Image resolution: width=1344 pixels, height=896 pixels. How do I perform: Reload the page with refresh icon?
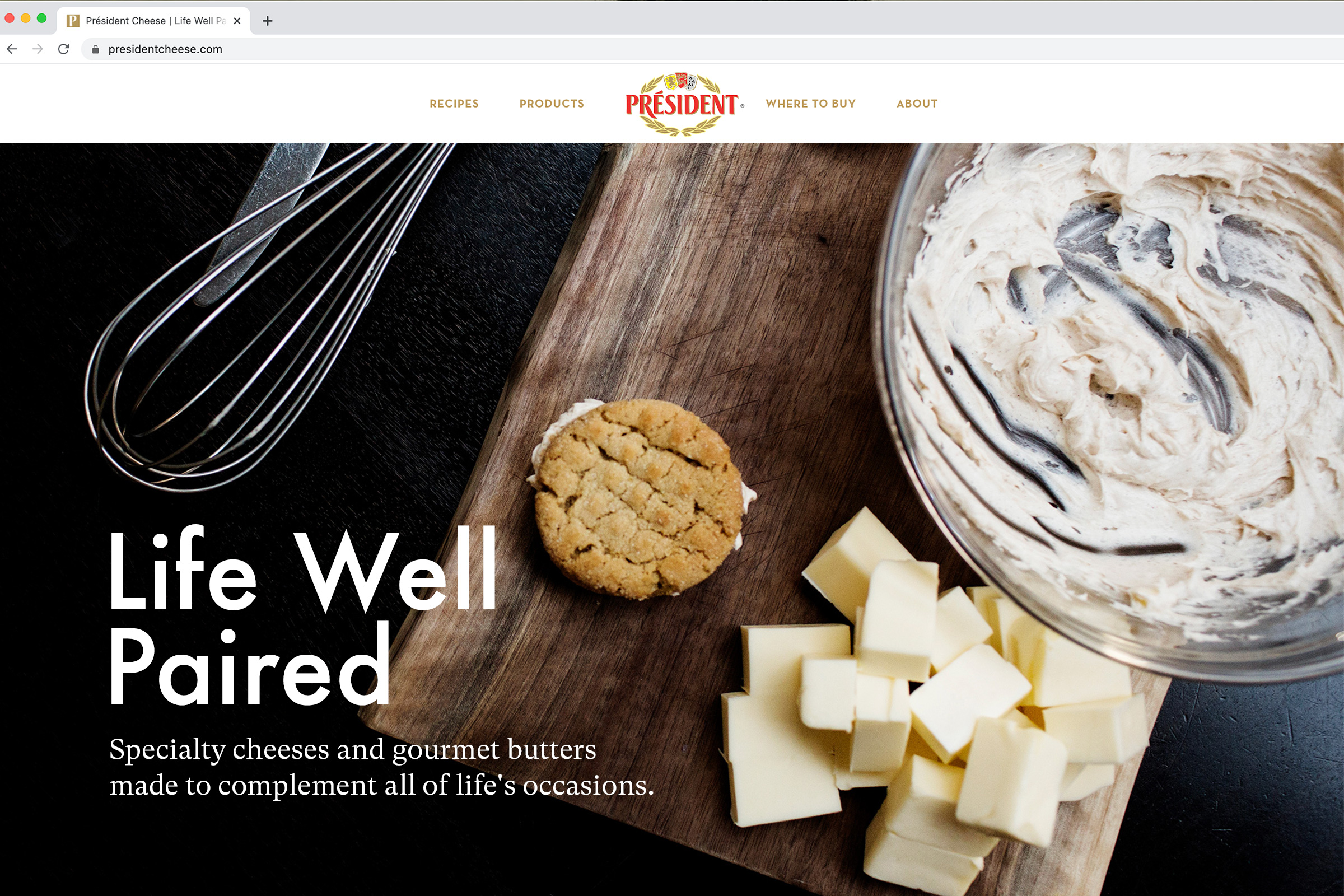coord(63,49)
